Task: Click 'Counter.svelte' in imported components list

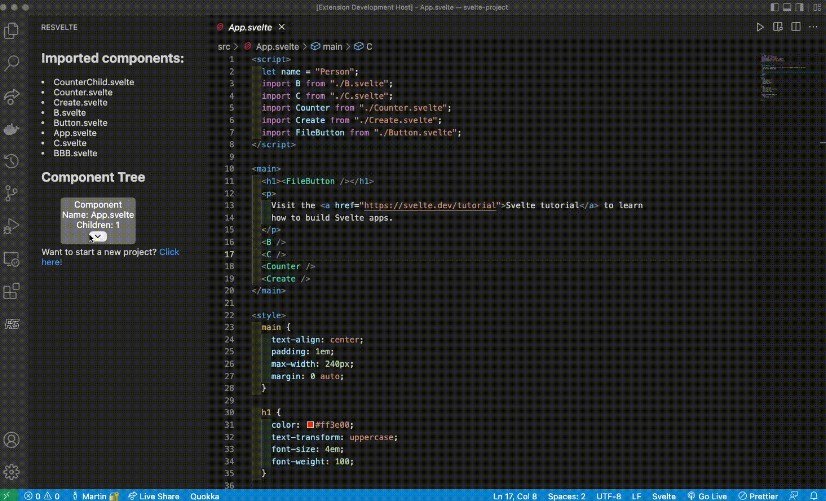Action: pos(83,92)
